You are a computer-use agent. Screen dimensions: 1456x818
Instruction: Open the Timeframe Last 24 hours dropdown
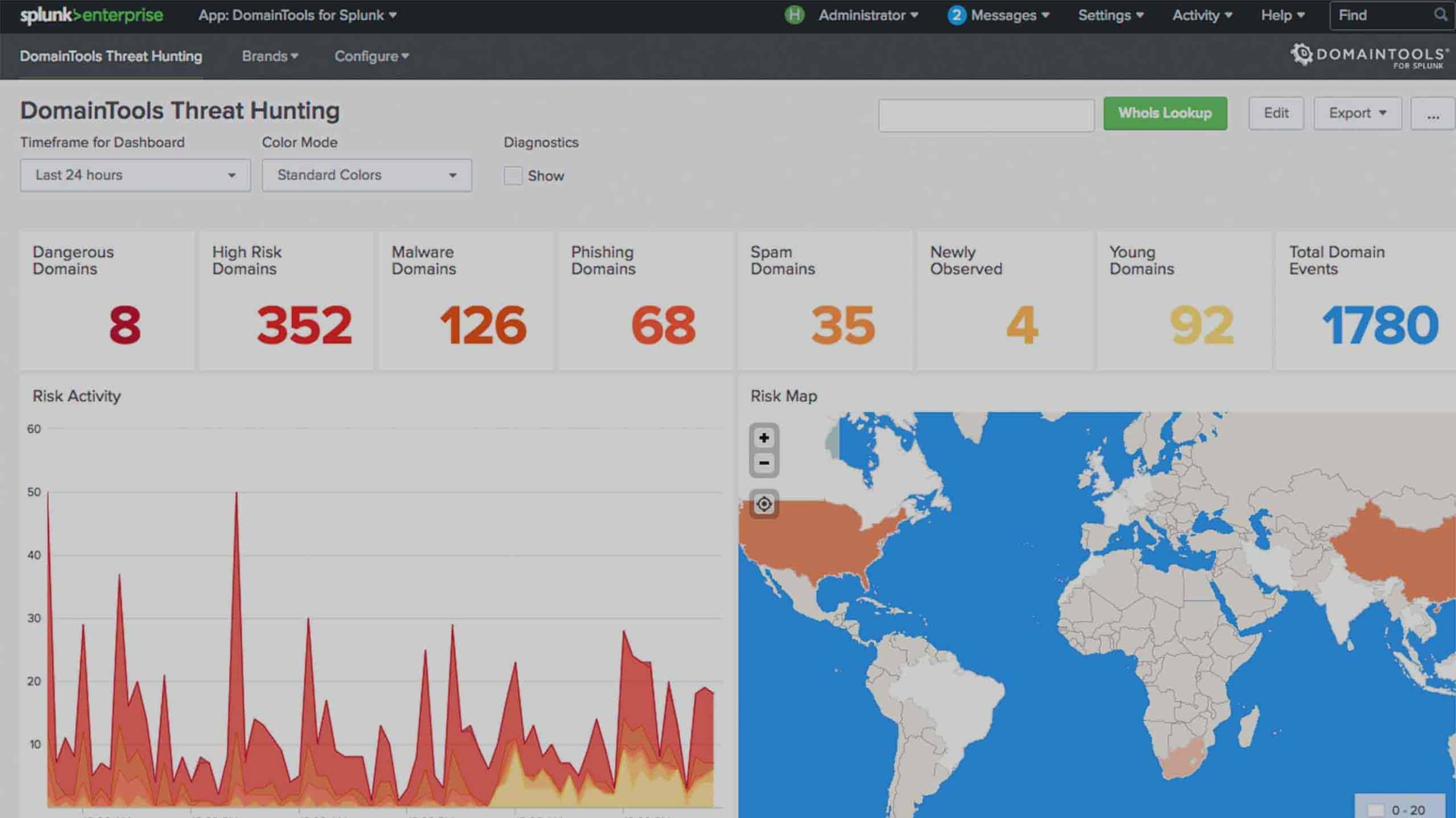click(x=135, y=175)
